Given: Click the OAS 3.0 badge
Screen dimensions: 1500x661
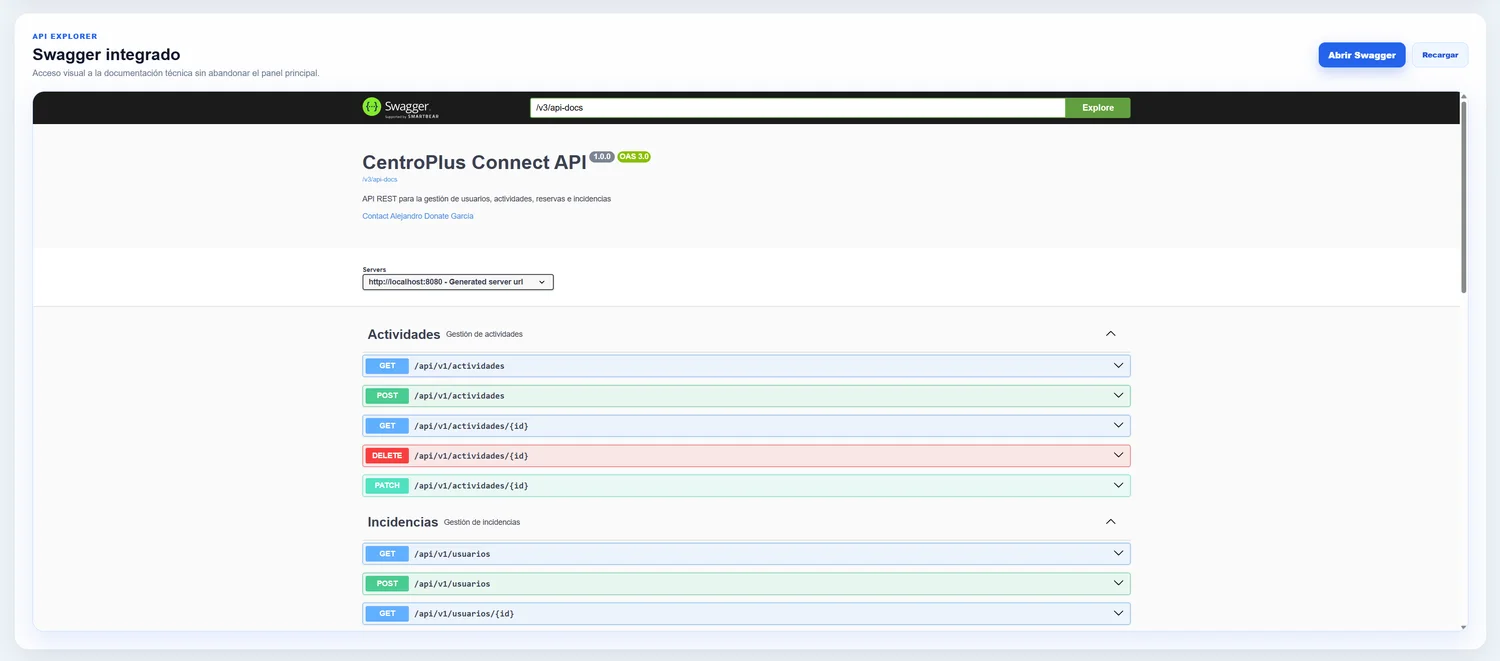Looking at the screenshot, I should [634, 157].
